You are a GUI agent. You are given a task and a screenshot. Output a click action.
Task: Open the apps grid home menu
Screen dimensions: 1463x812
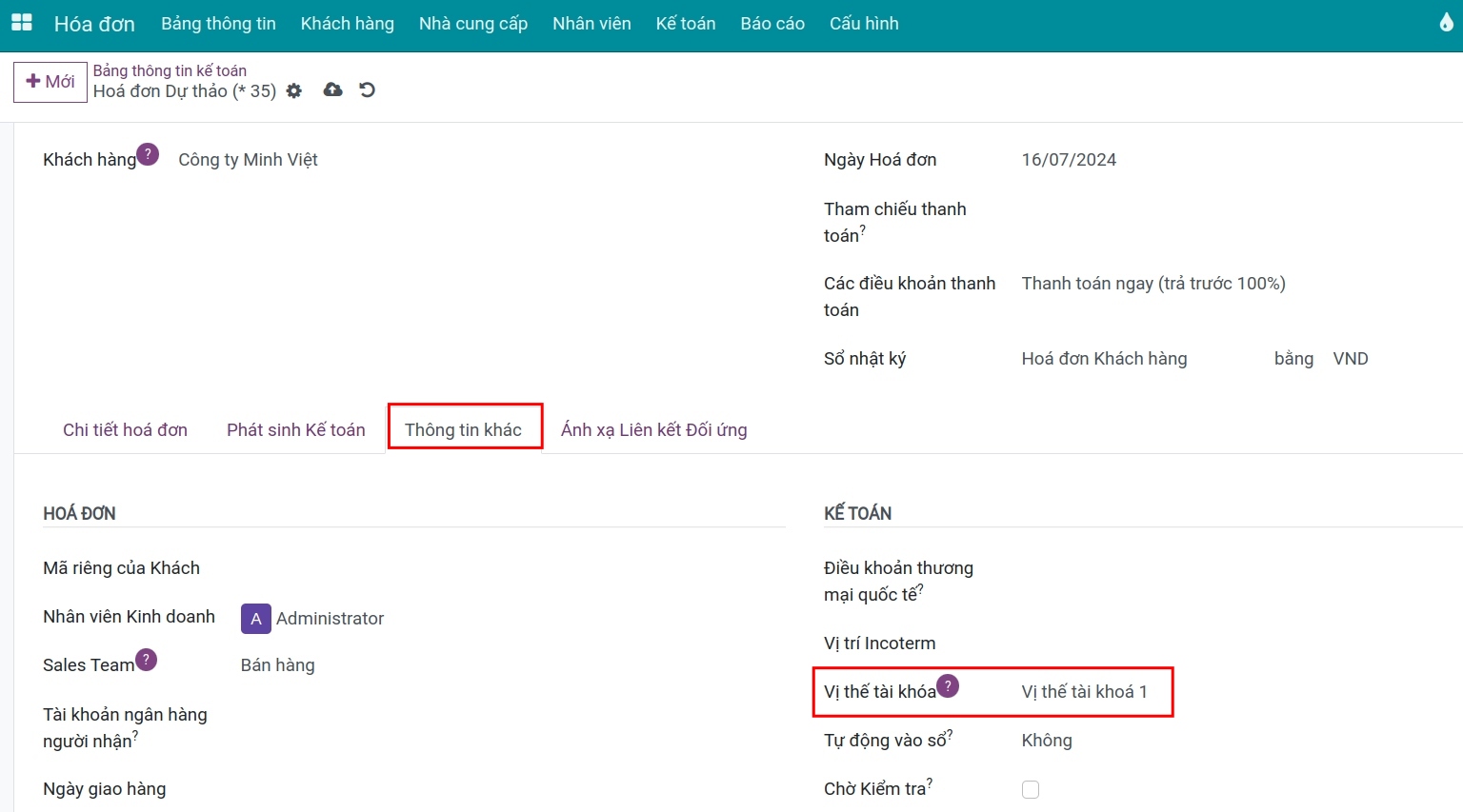coord(21,23)
